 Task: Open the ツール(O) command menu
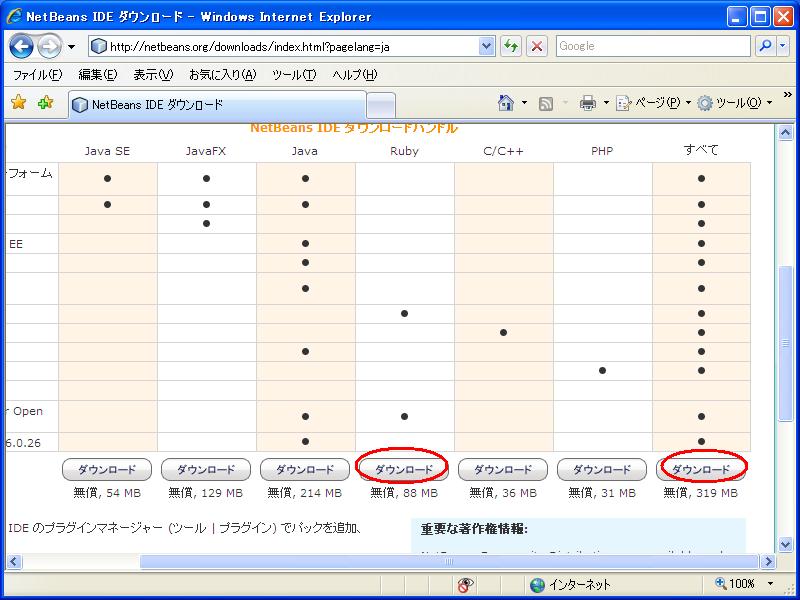click(x=735, y=103)
